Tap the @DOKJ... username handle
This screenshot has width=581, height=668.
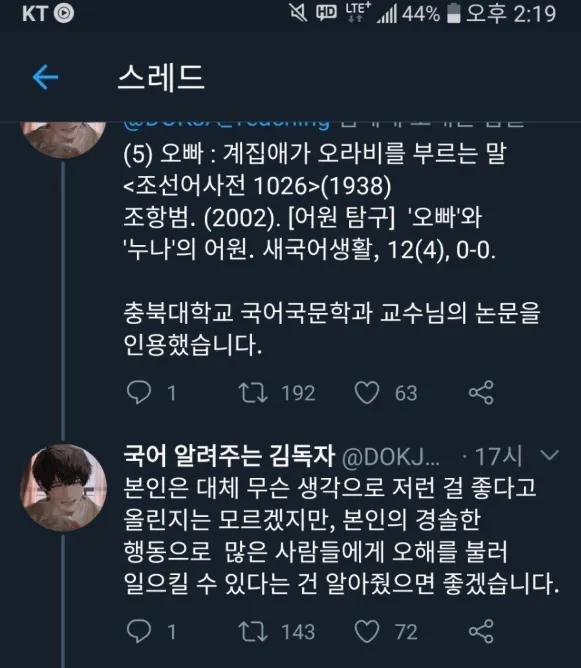[x=391, y=457]
